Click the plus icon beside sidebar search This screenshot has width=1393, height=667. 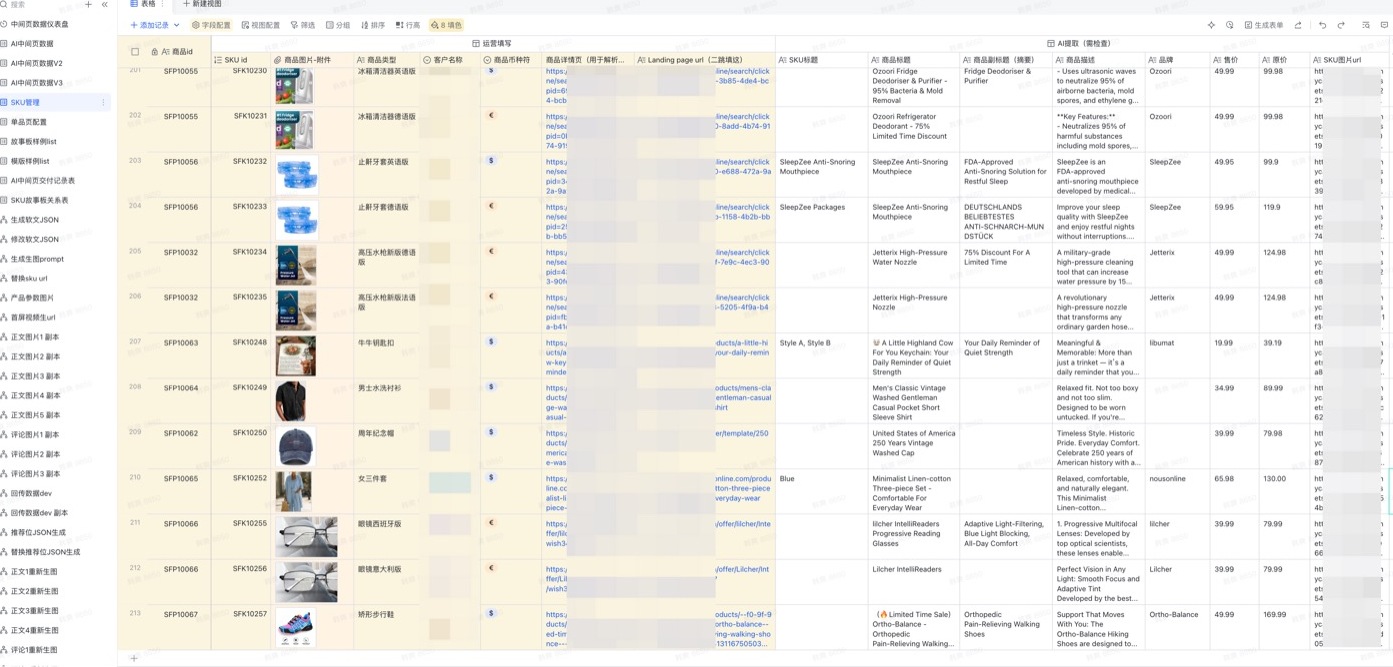(88, 5)
